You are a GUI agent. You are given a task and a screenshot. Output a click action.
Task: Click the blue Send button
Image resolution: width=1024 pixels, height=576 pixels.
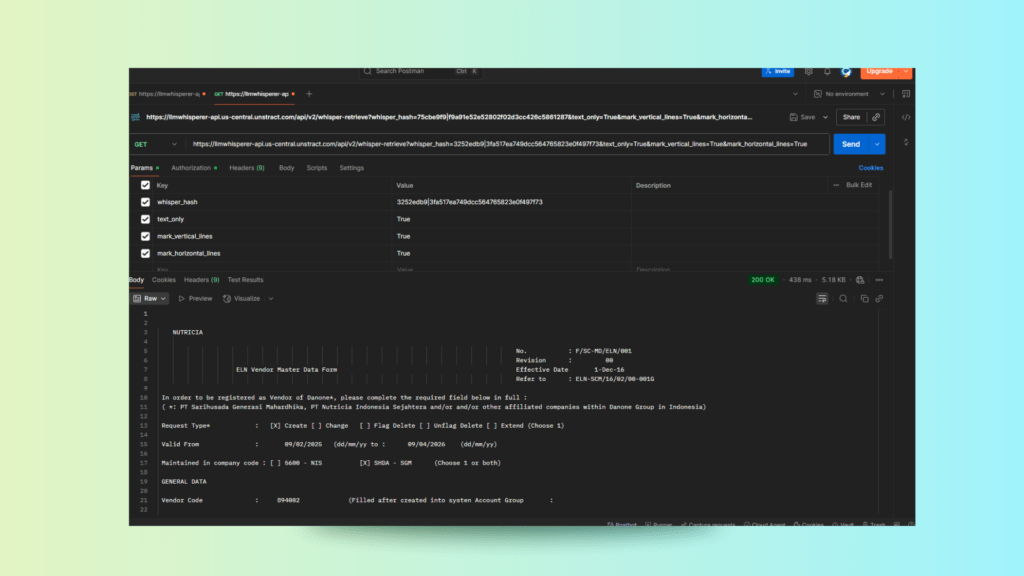(x=851, y=144)
